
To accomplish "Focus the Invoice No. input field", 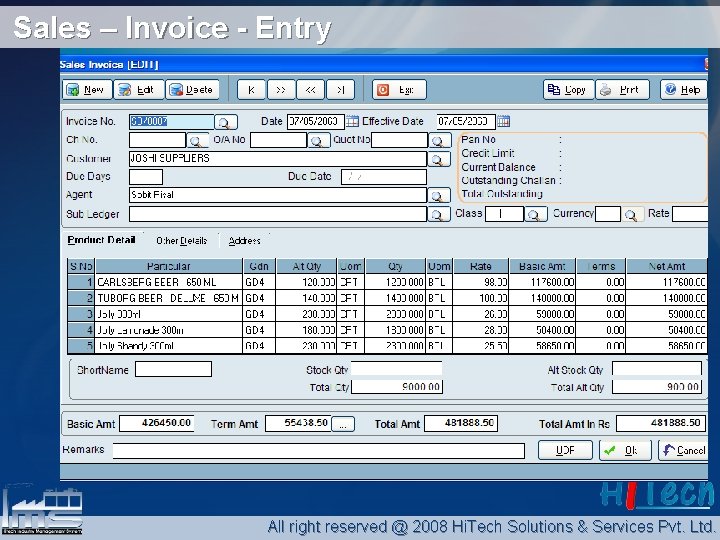I will (171, 122).
